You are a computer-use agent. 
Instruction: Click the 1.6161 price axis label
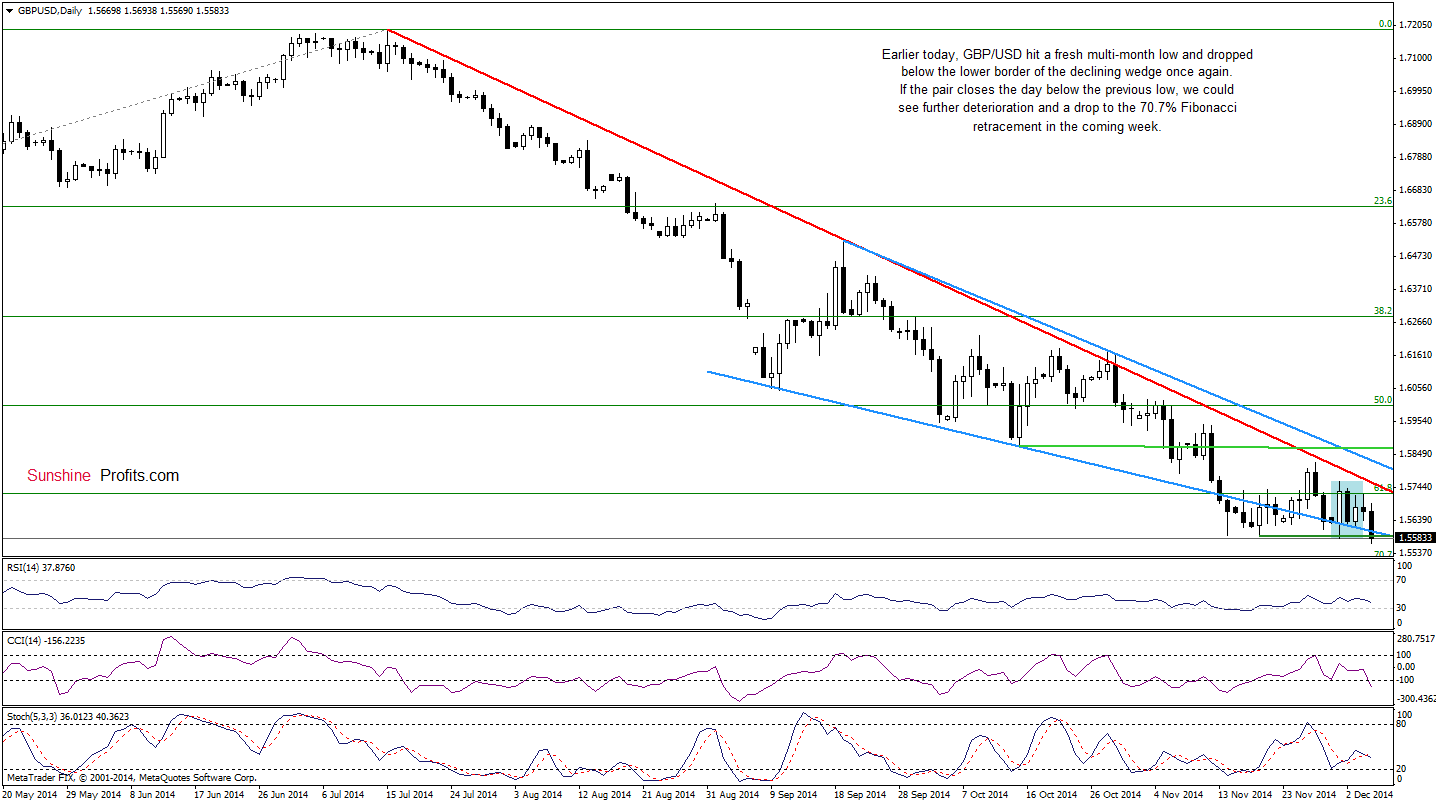point(1415,354)
